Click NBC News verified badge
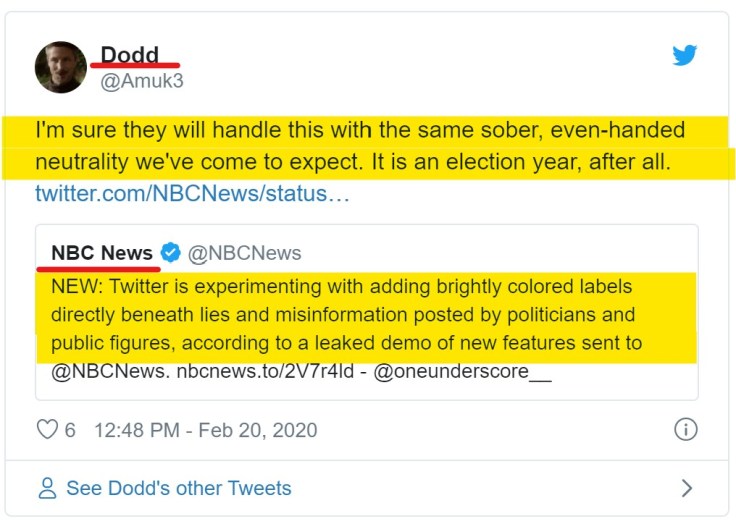The width and height of the screenshot is (736, 524). 171,253
